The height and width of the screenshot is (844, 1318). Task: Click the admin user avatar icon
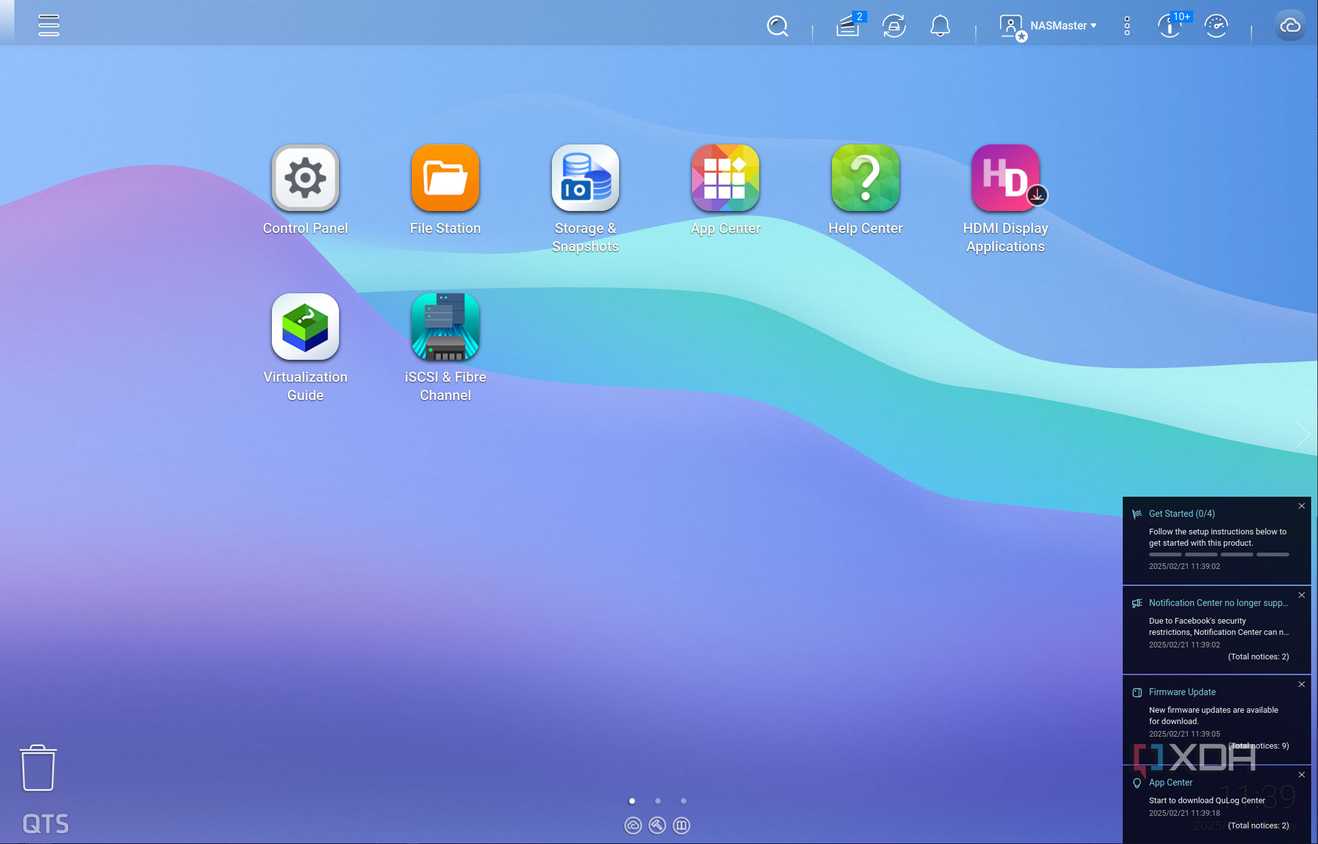(1012, 27)
